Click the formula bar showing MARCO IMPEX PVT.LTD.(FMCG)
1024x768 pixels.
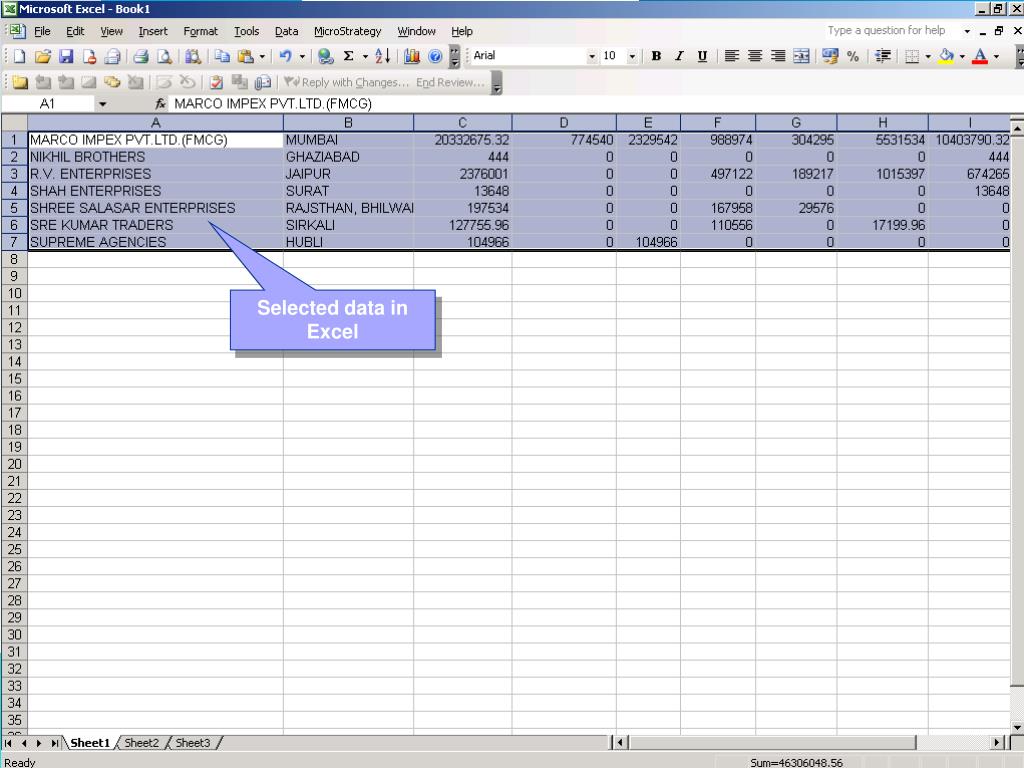[594, 104]
